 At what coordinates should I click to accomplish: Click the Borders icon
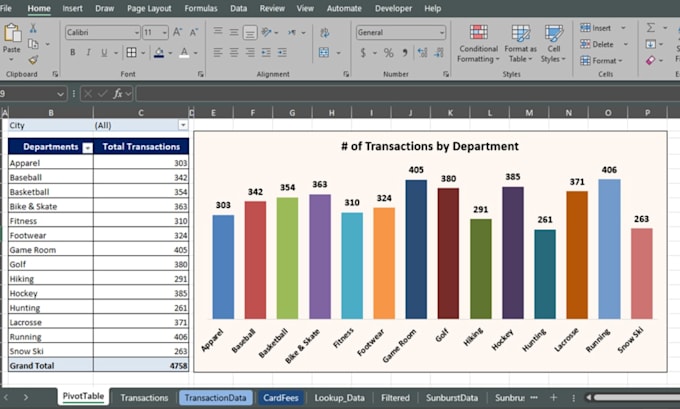pyautogui.click(x=131, y=52)
